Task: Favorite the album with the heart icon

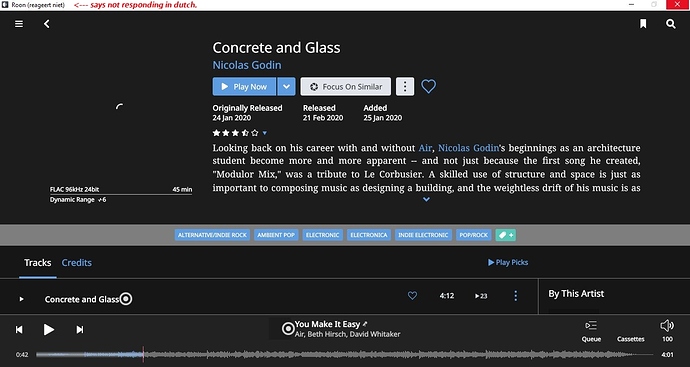Action: click(429, 86)
